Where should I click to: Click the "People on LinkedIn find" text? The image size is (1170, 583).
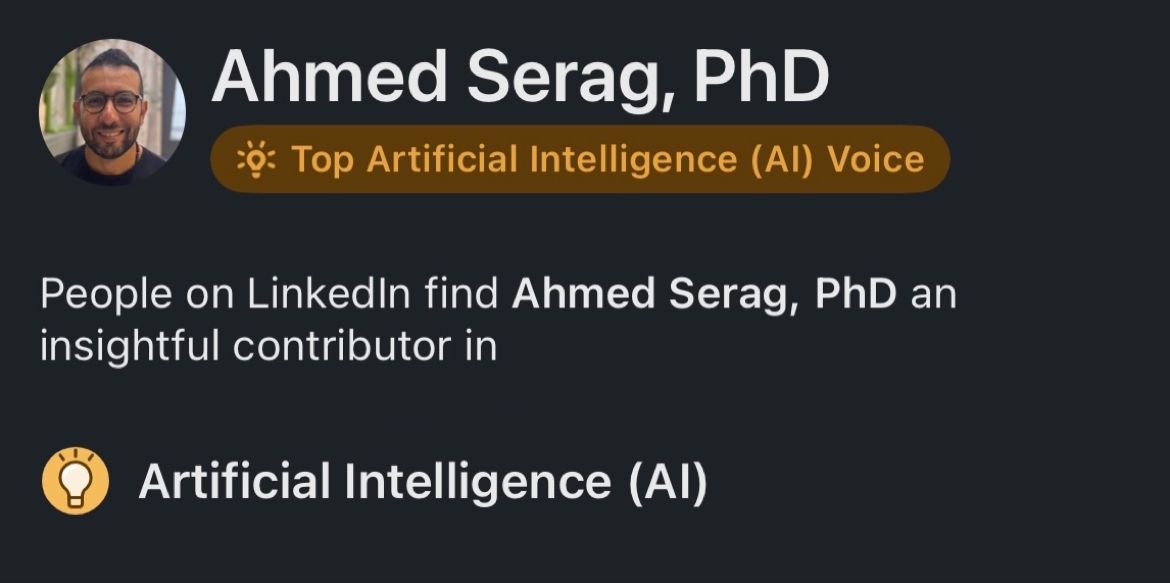(x=270, y=296)
